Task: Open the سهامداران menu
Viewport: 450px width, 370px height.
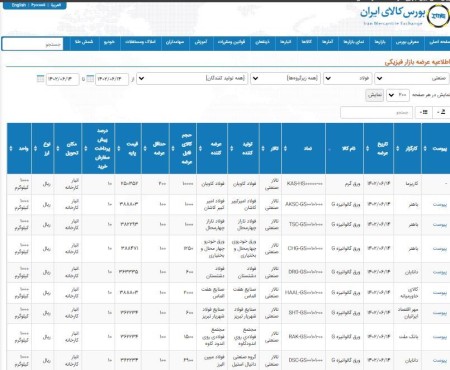Action: [x=175, y=42]
